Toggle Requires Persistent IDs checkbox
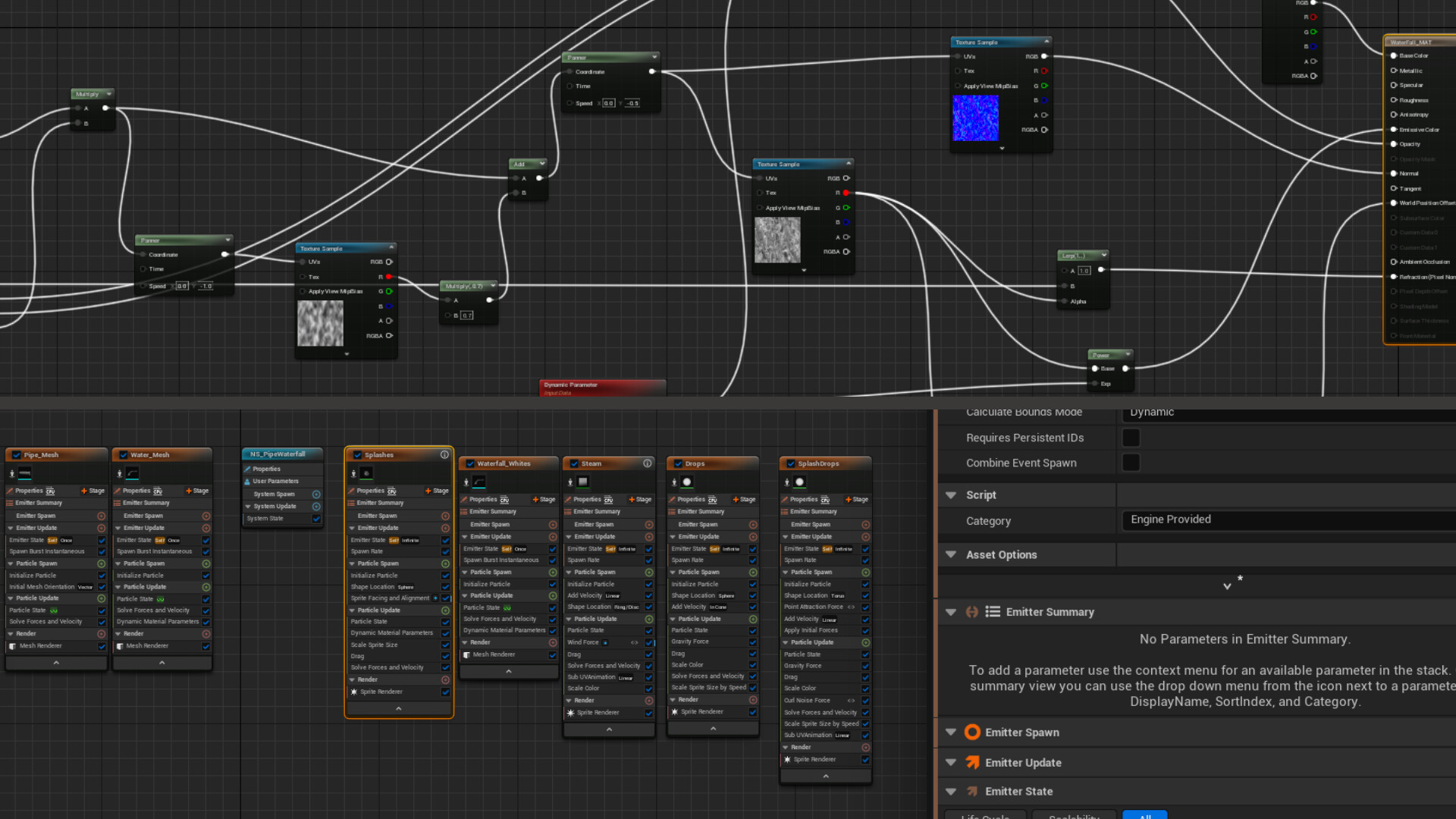1456x819 pixels. [1131, 438]
